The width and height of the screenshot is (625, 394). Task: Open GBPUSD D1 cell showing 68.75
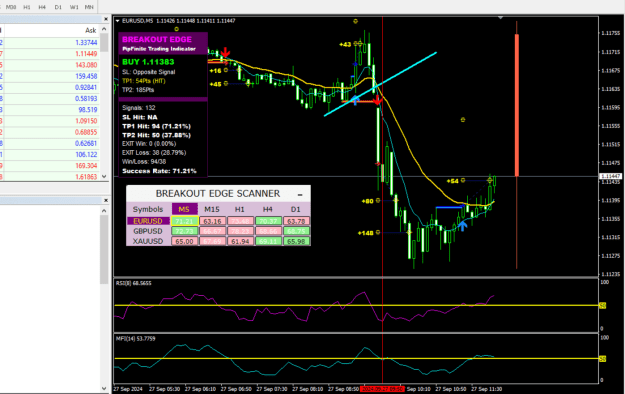(x=296, y=231)
